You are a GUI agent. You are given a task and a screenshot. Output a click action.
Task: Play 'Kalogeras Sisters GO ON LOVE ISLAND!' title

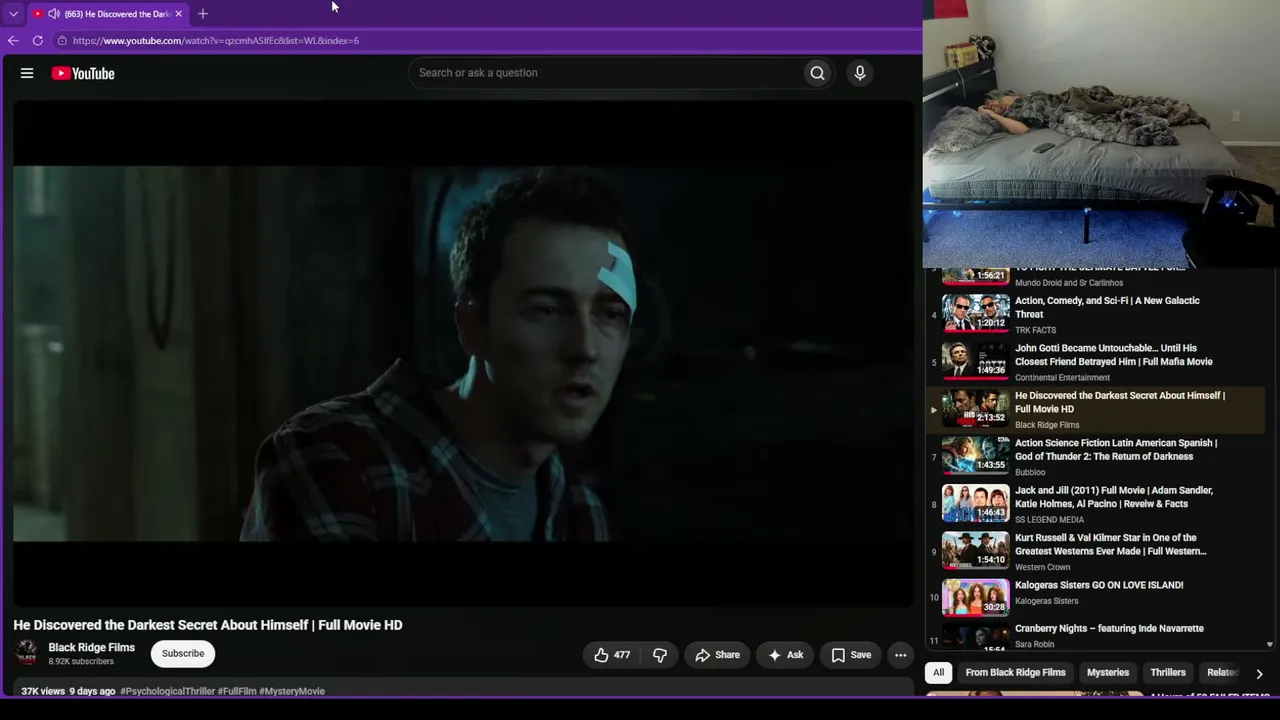point(1099,585)
